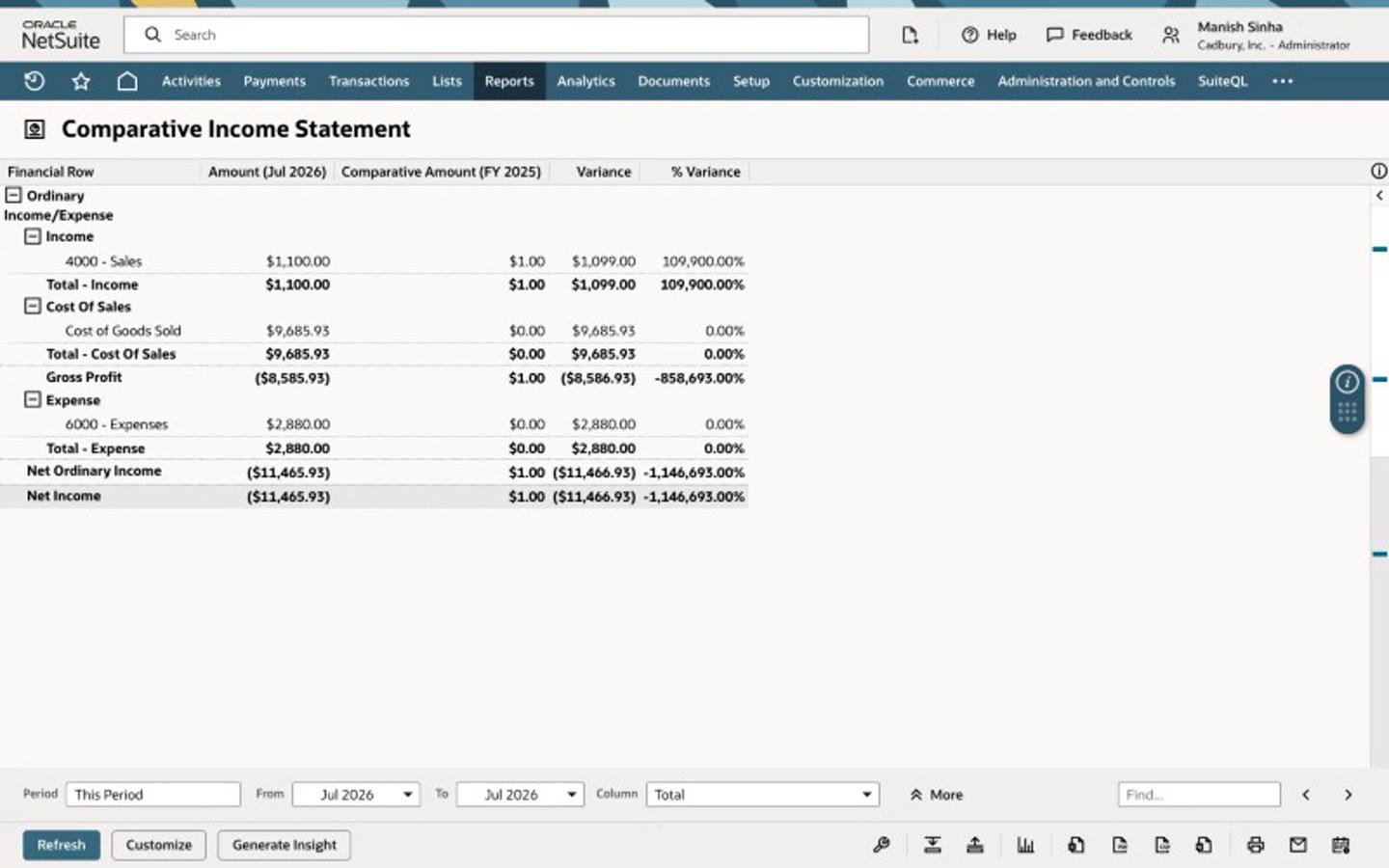Image resolution: width=1389 pixels, height=868 pixels.
Task: Click the Email envelope icon
Action: pos(1298,845)
